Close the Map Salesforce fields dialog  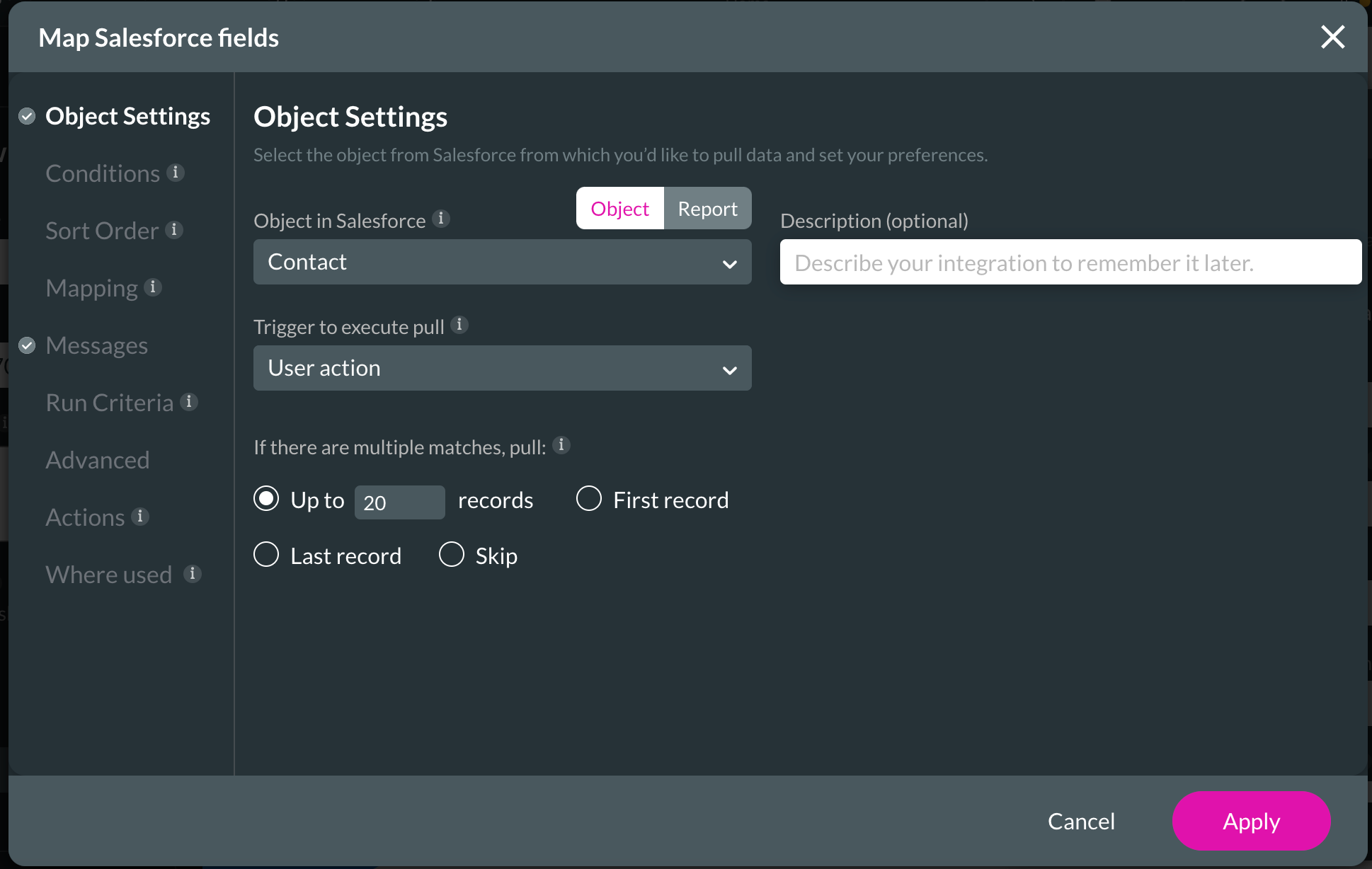[1332, 37]
